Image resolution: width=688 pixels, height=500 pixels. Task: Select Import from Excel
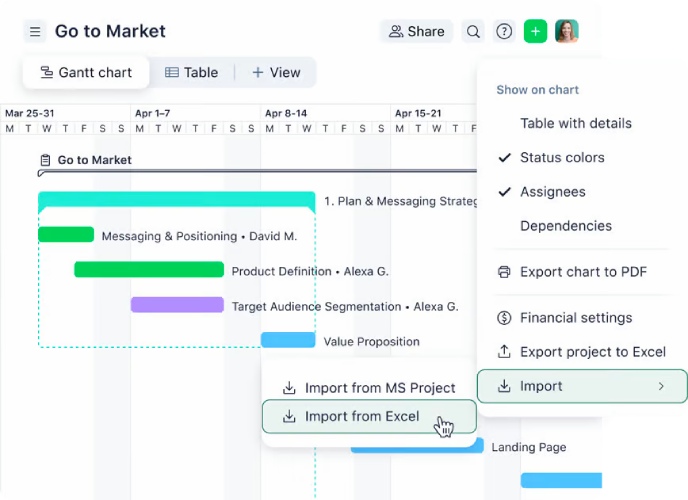[369, 416]
